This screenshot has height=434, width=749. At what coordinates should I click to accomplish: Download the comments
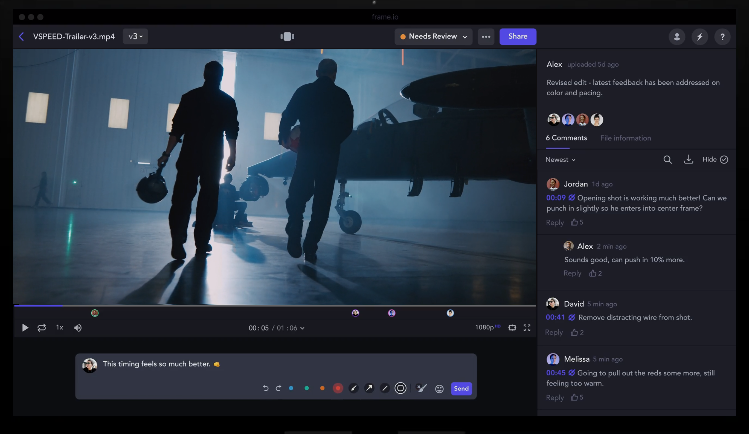click(x=688, y=159)
